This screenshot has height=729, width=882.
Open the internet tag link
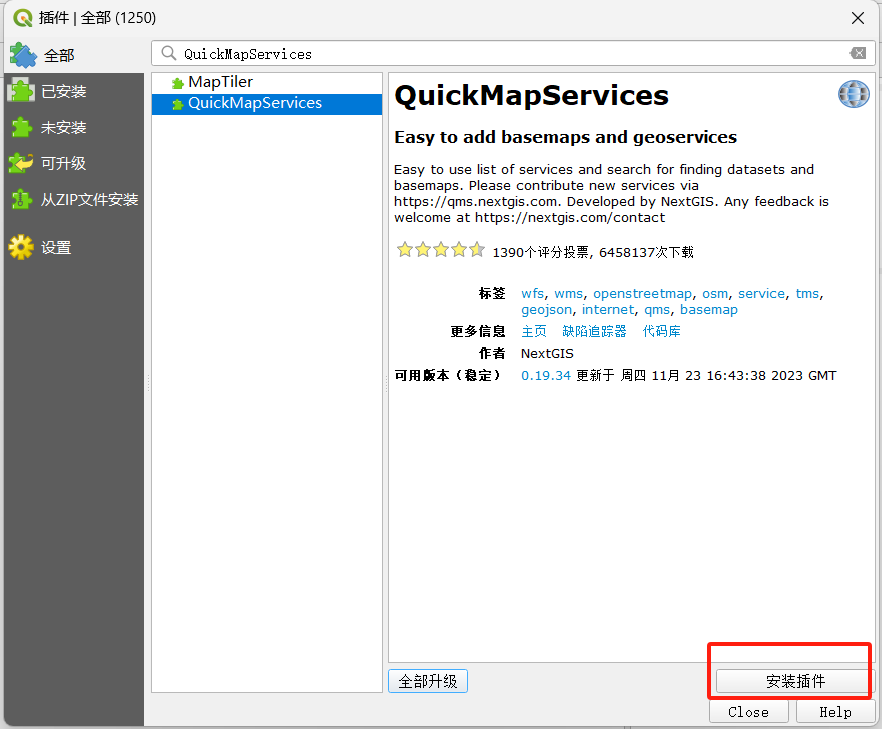click(x=608, y=310)
